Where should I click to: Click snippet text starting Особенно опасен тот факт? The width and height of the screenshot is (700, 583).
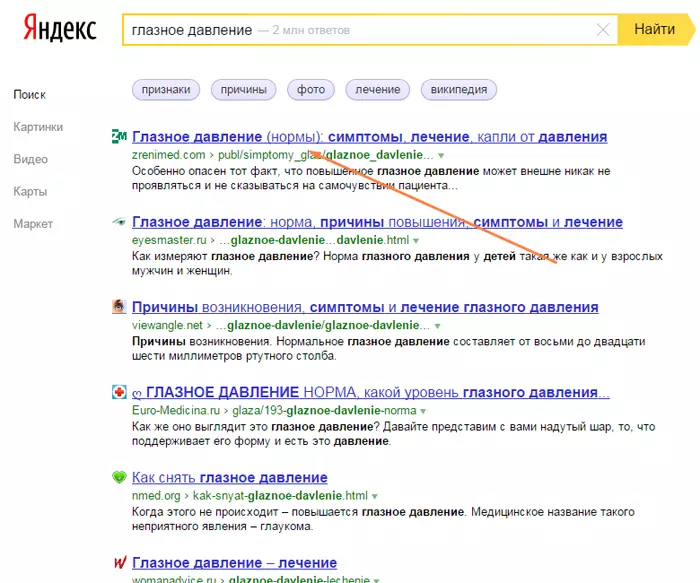coord(371,178)
